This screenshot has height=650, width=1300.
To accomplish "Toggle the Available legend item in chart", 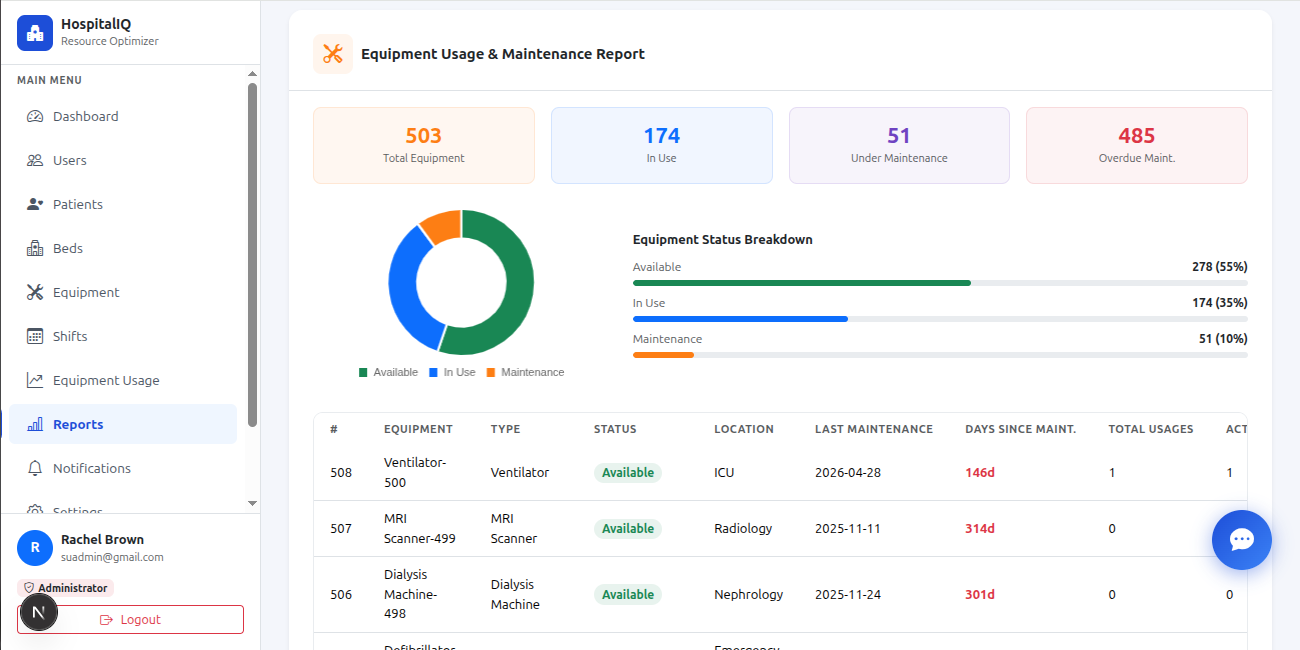I will coord(388,372).
